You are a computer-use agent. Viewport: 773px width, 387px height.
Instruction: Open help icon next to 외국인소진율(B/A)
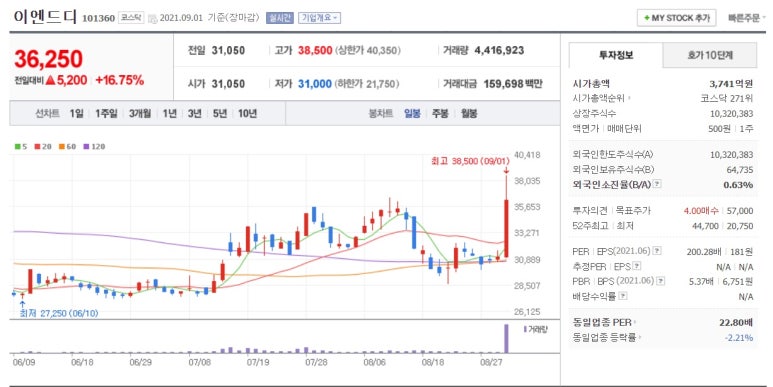tap(657, 184)
